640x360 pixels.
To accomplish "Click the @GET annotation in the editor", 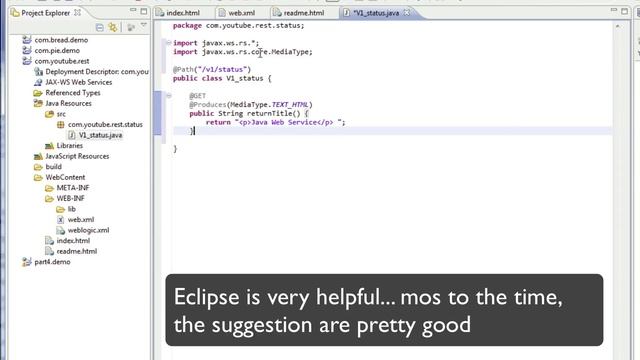I will pos(197,96).
